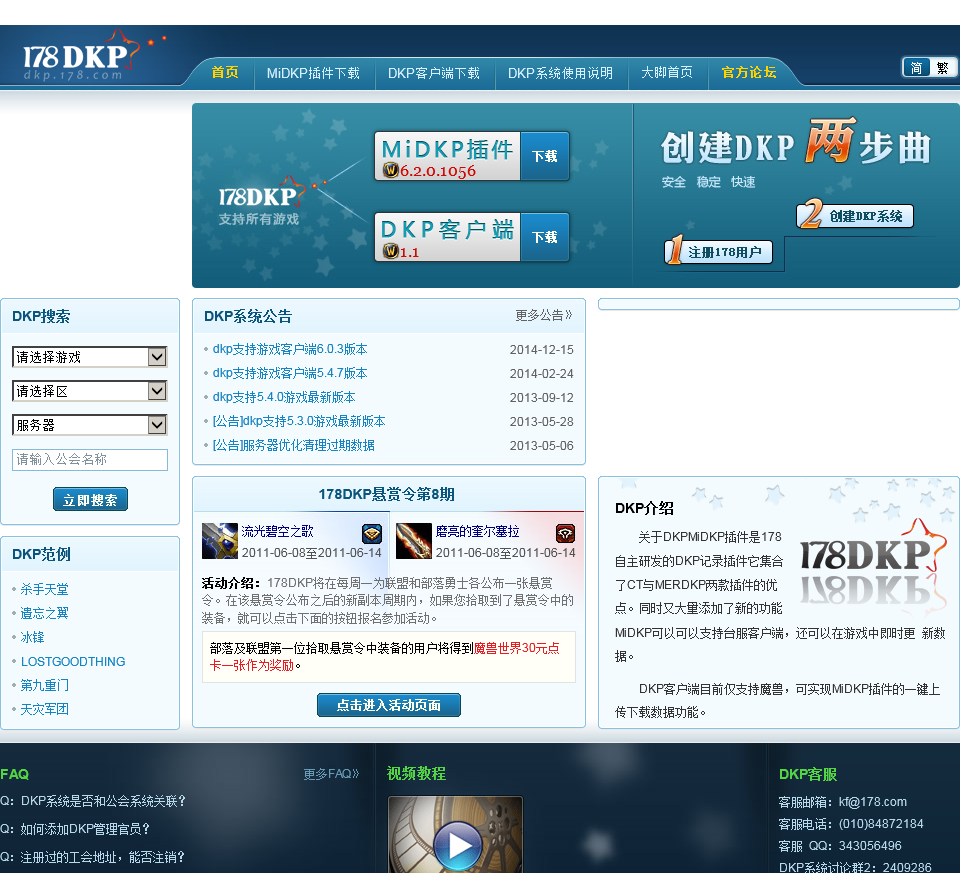Open the DKP系统使用说明 tab
This screenshot has height=873, width=960.
(x=560, y=73)
